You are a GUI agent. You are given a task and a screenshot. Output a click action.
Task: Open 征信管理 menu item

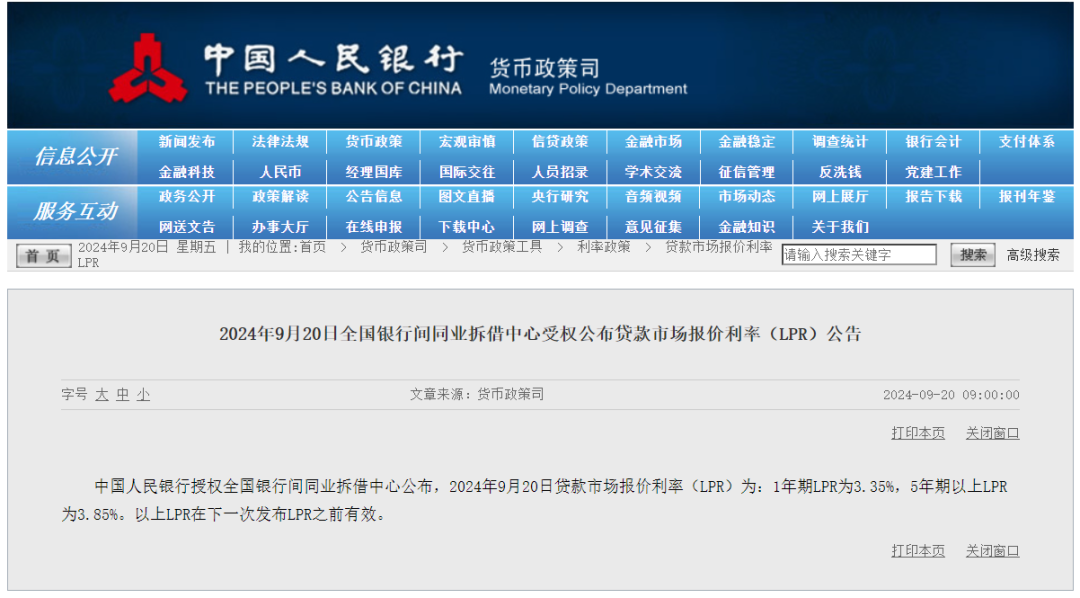point(747,172)
